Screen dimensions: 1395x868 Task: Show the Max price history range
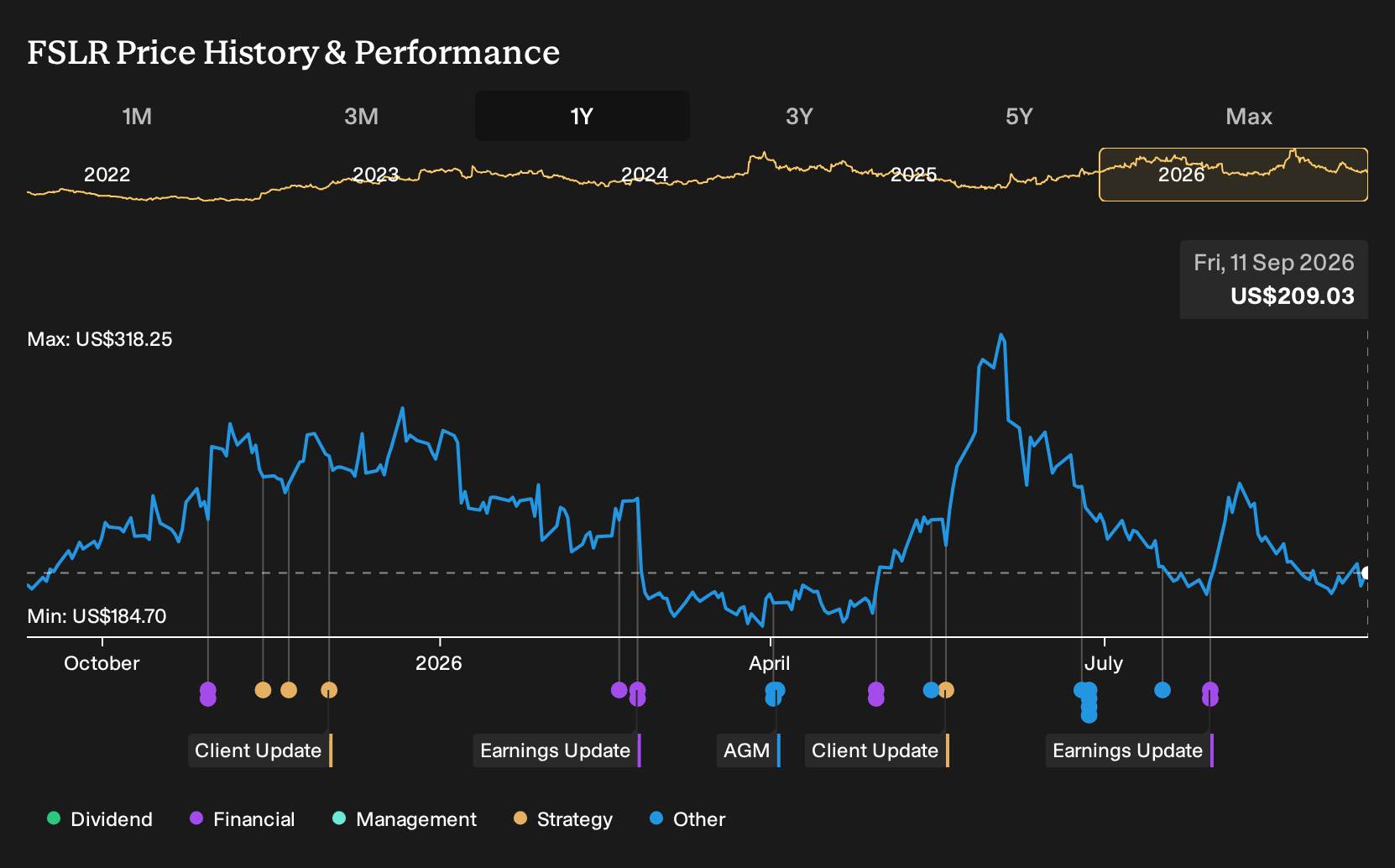coord(1249,116)
